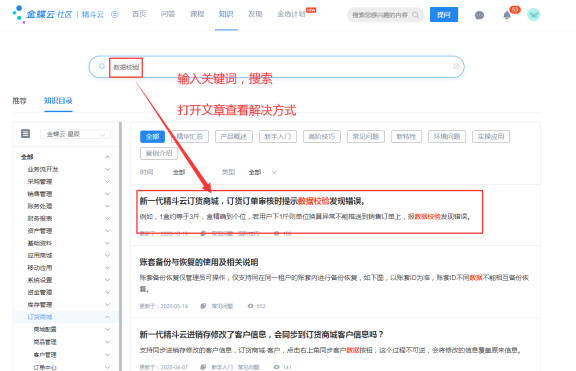The width and height of the screenshot is (576, 371).
Task: Expand the 财务报表 tree chevron
Action: 107,219
